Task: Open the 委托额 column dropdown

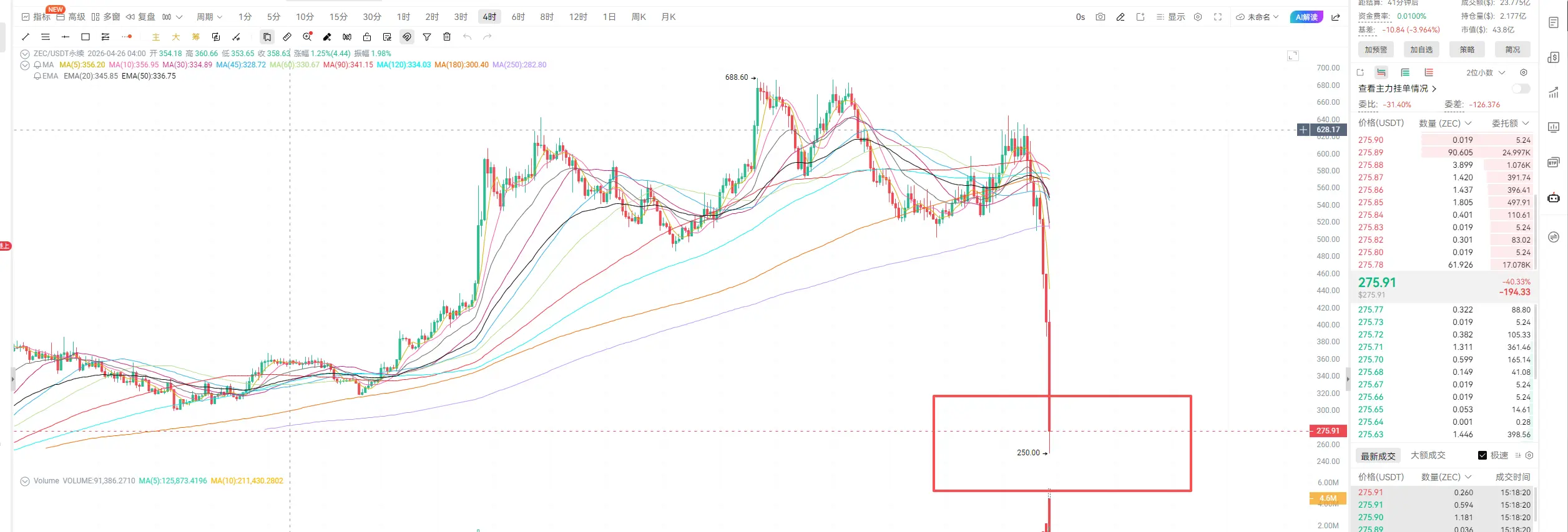Action: coord(1511,123)
